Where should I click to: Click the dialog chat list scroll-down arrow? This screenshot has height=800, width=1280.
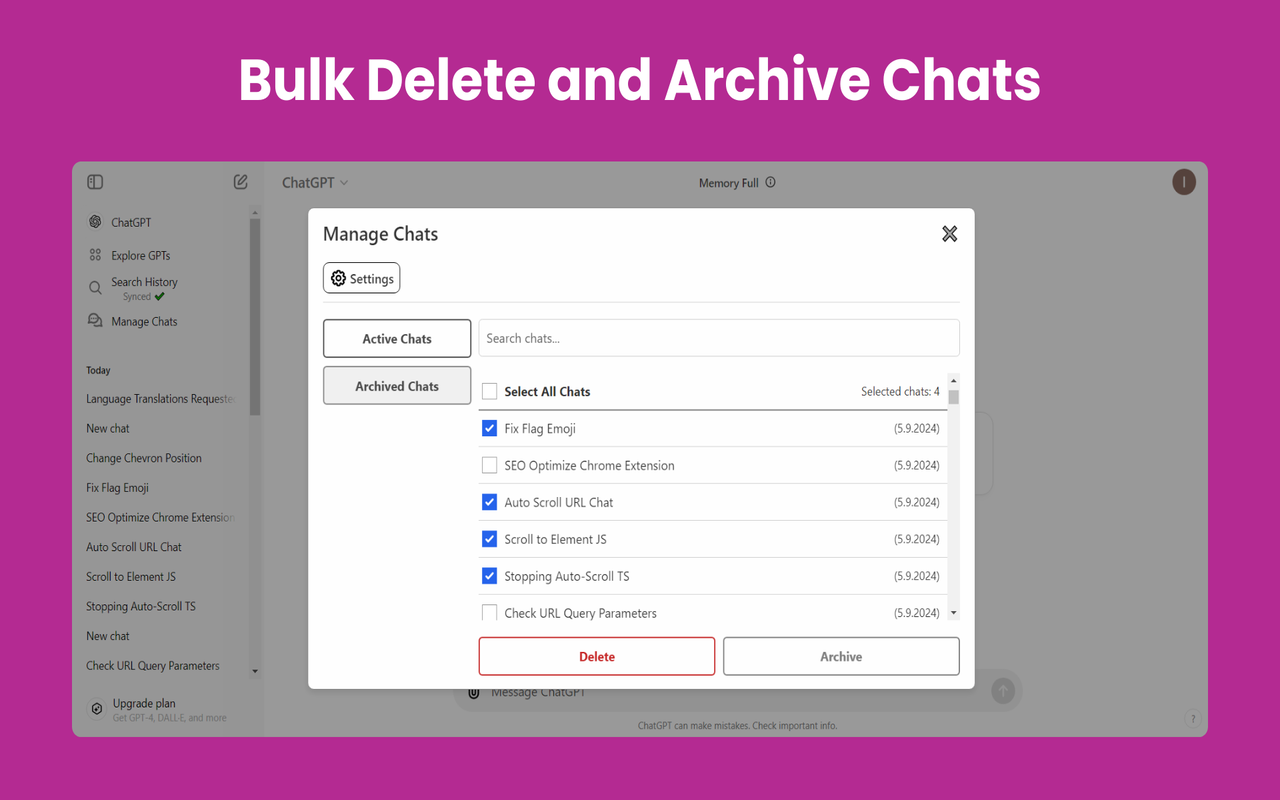pyautogui.click(x=954, y=613)
